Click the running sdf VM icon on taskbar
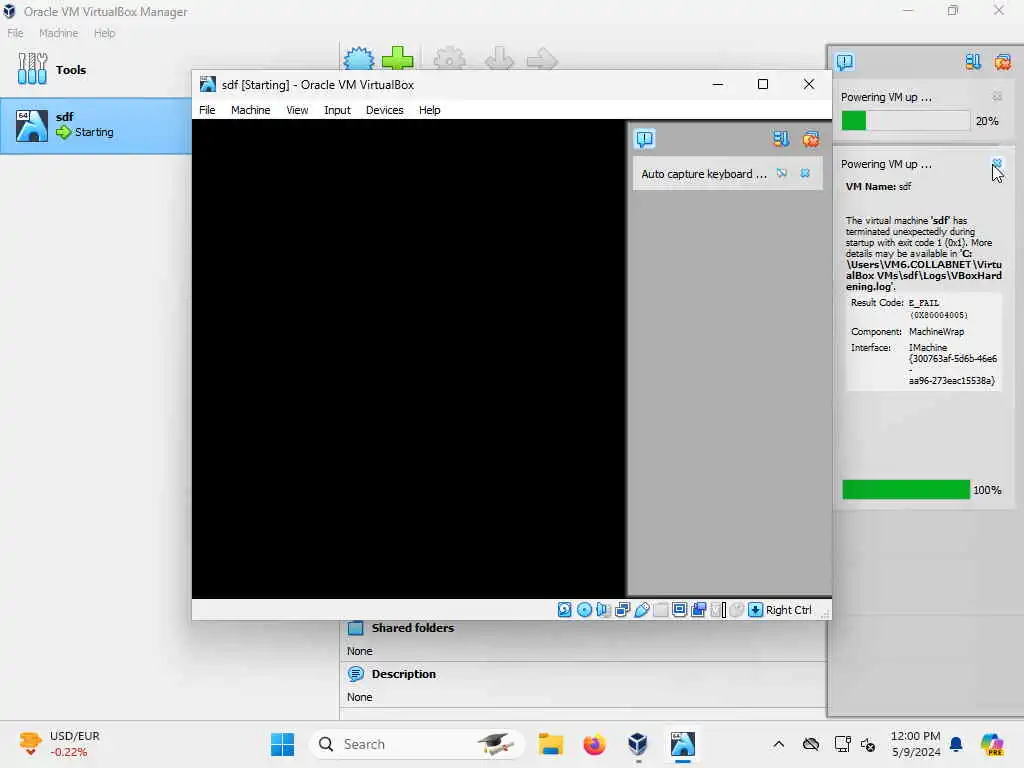The image size is (1024, 768). tap(682, 744)
